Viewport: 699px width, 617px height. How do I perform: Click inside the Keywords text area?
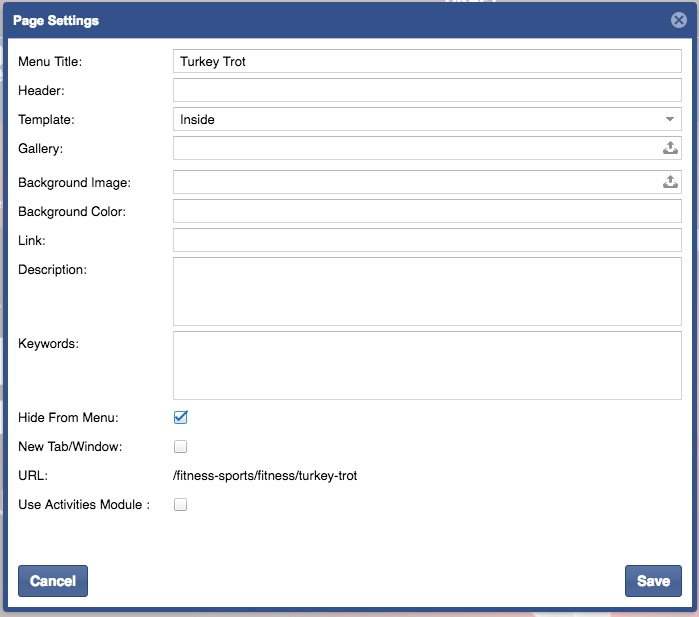(x=427, y=365)
